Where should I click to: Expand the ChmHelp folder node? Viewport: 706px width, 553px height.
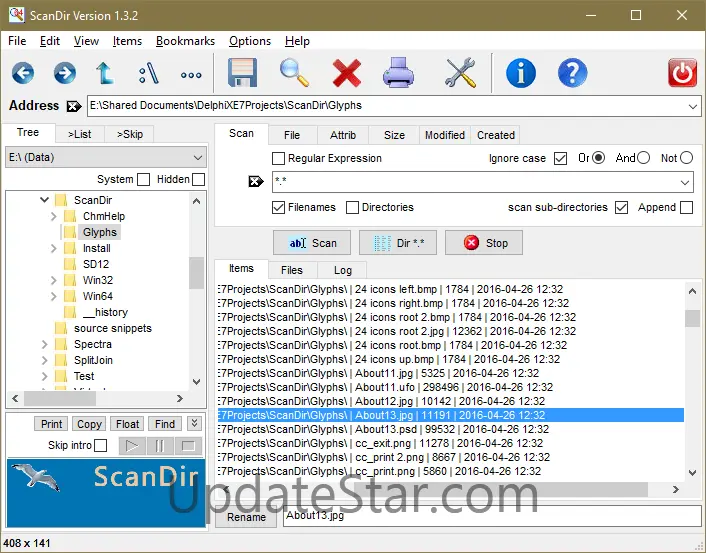(x=53, y=217)
